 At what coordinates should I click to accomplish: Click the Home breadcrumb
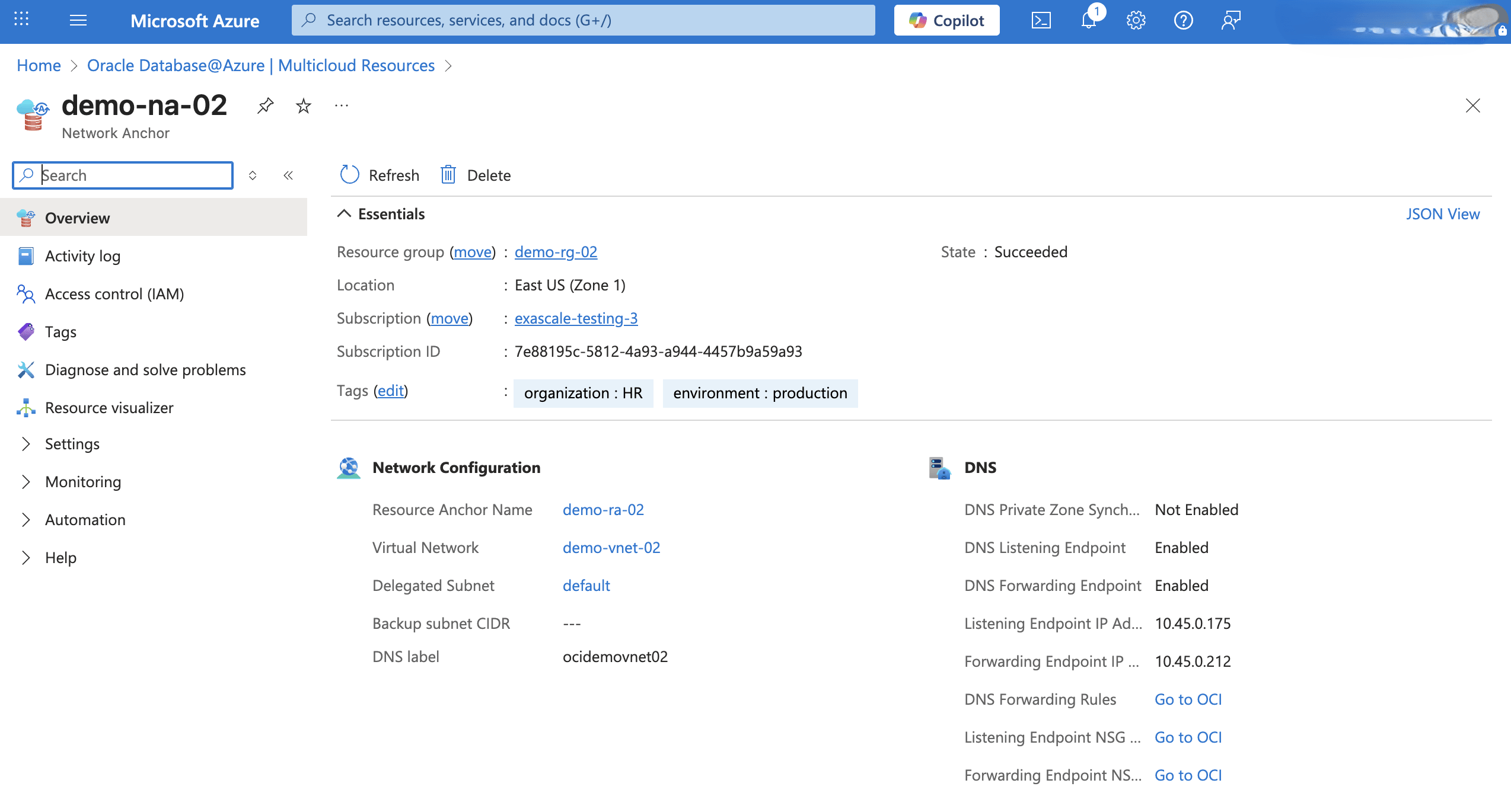[39, 65]
